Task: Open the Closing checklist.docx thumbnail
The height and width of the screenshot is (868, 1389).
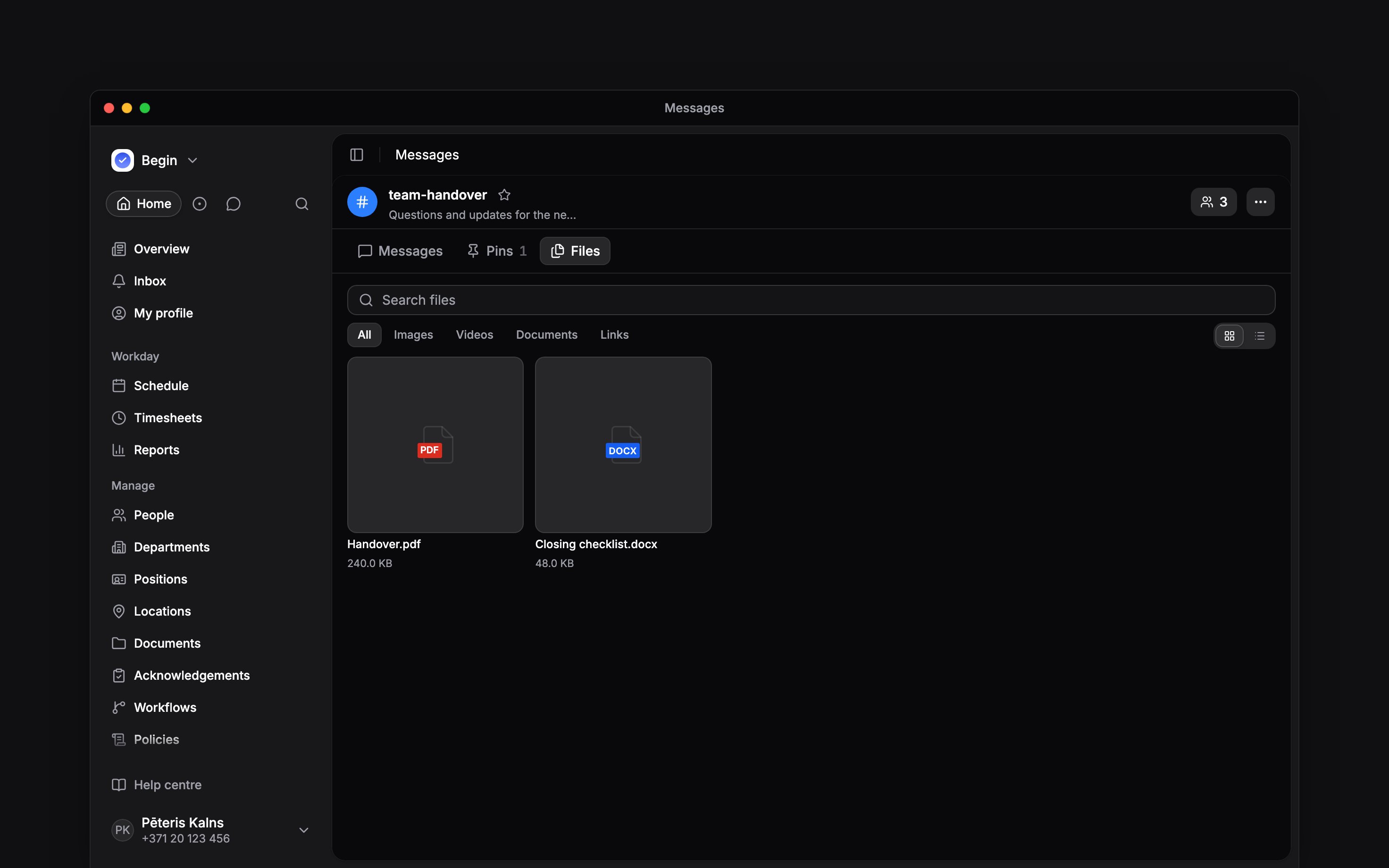Action: [623, 445]
